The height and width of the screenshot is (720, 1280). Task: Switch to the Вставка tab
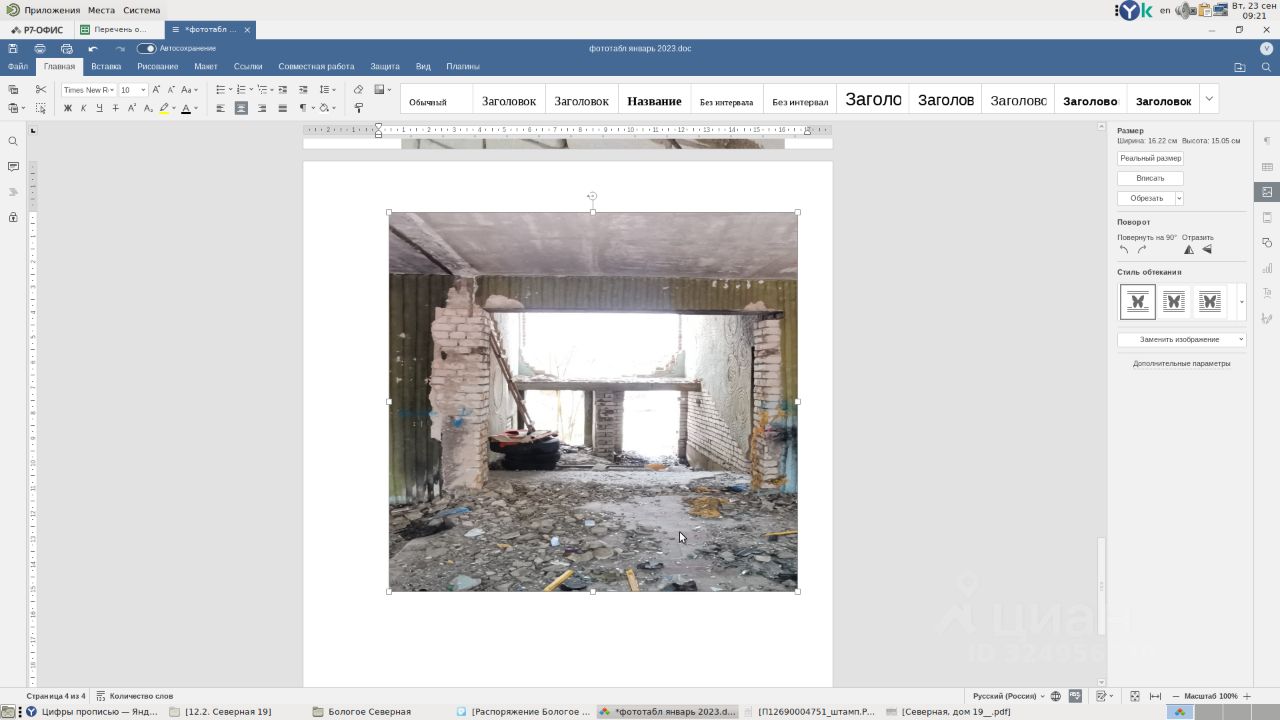(x=106, y=67)
